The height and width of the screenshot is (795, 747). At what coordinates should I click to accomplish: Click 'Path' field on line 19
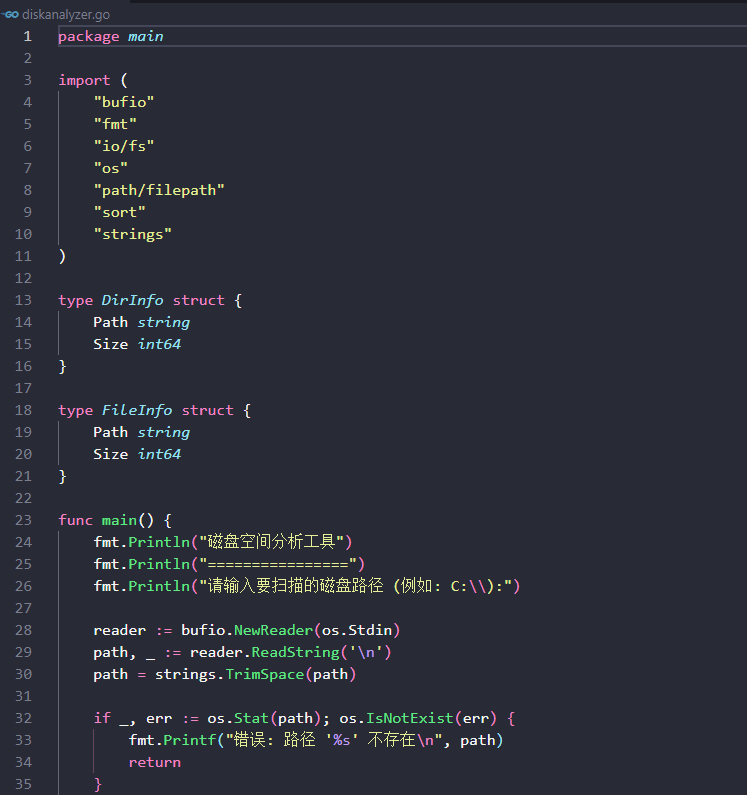click(x=111, y=432)
